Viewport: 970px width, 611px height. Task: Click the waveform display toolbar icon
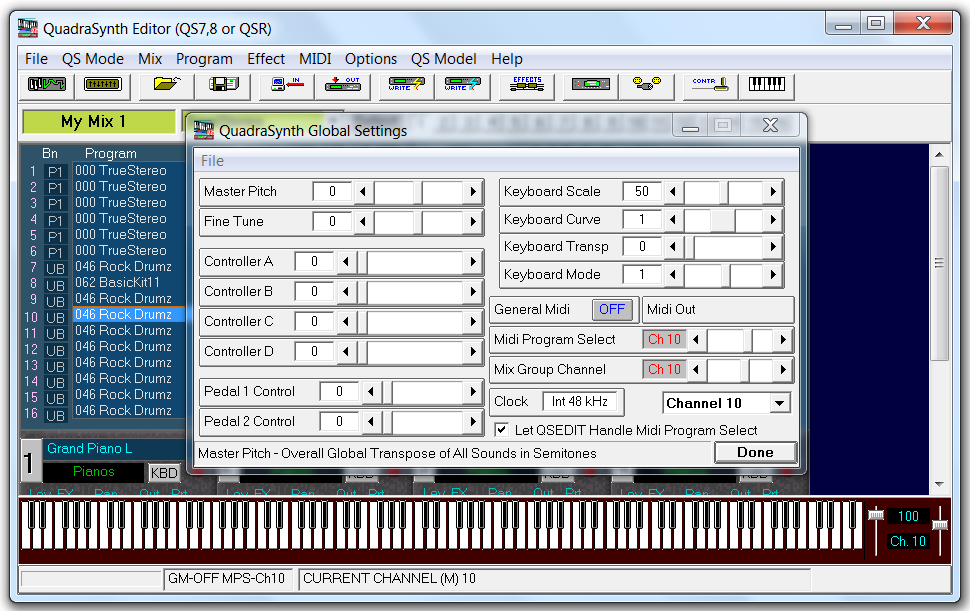(x=46, y=86)
